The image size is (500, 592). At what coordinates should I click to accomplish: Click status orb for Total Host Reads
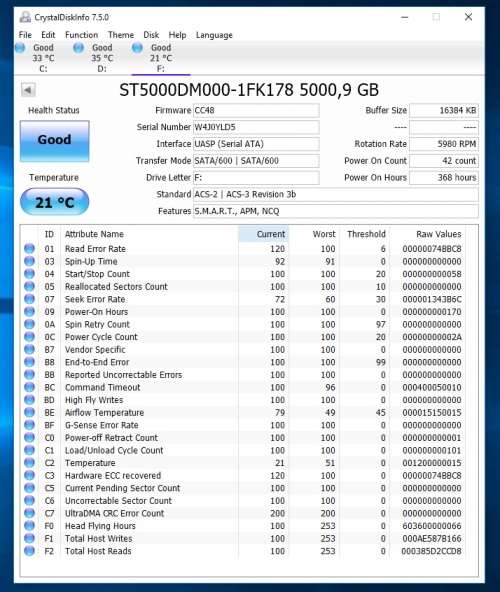[29, 551]
